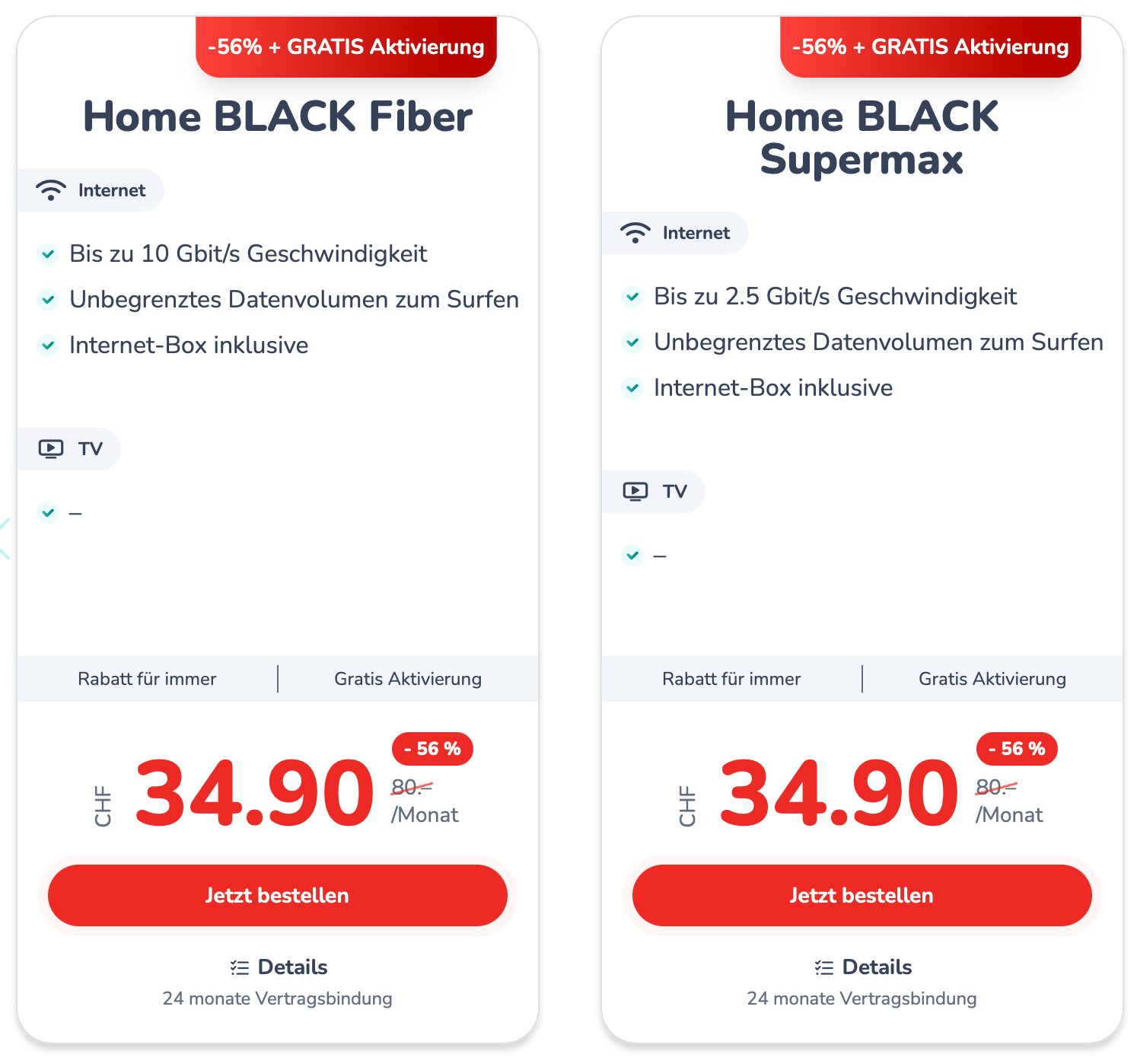
Task: Click the checklist icon beside Fiber Details
Action: click(240, 967)
